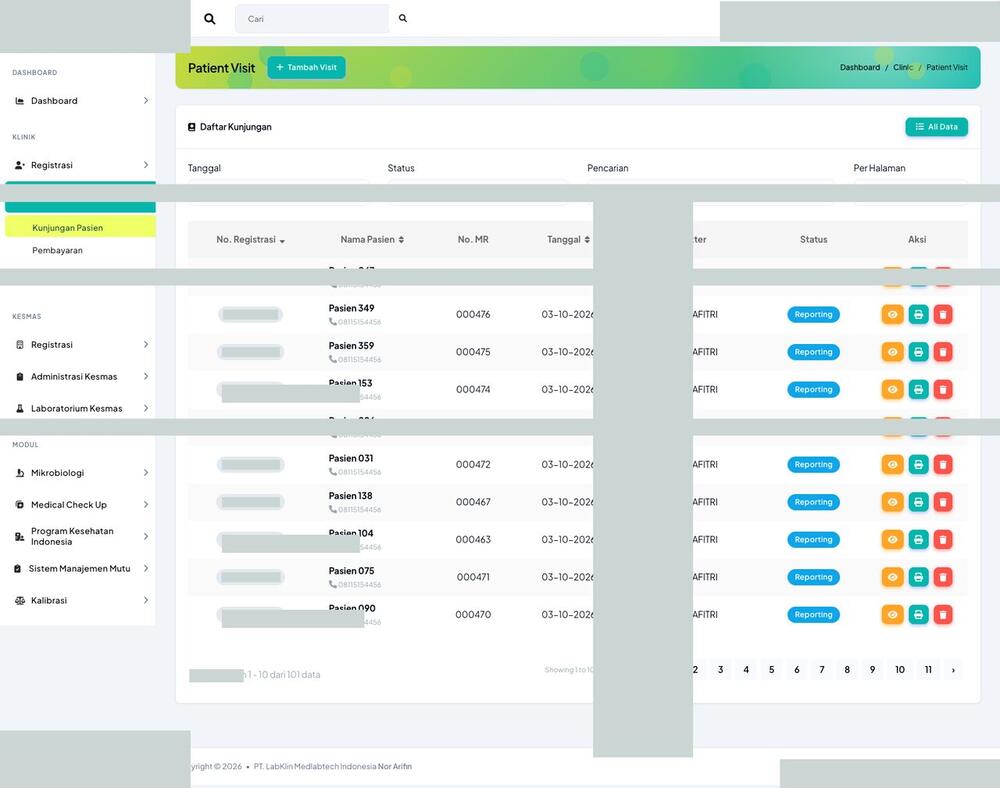Click Administrasi Kesmas icon
Image resolution: width=1000 pixels, height=788 pixels.
20,377
